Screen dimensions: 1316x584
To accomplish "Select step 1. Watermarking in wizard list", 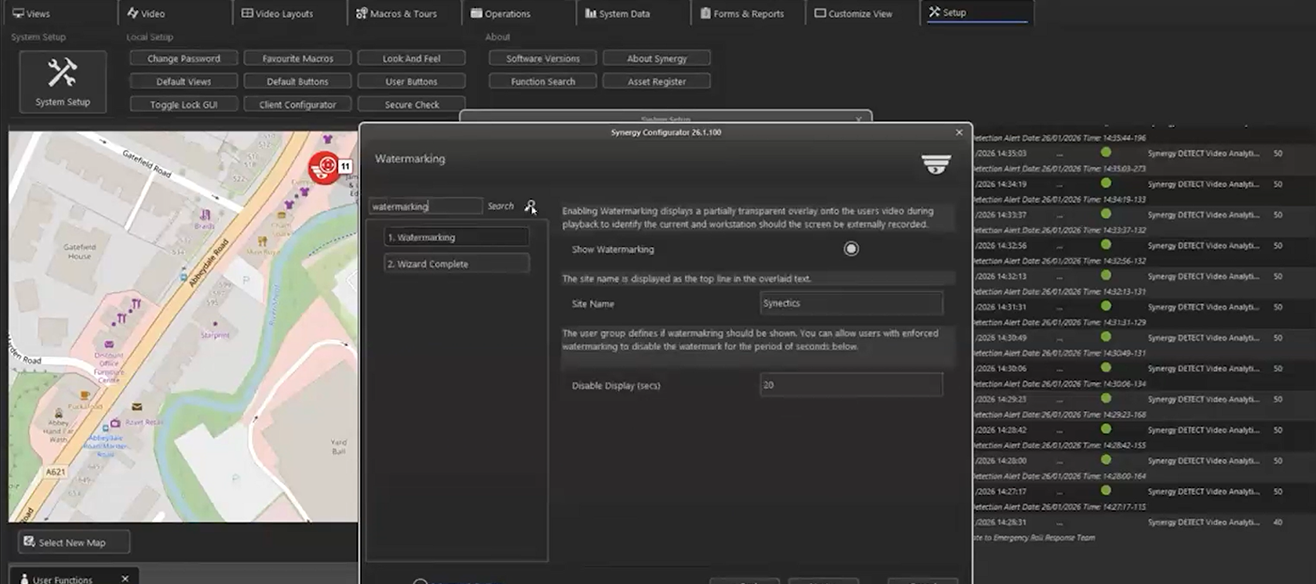I will (457, 237).
